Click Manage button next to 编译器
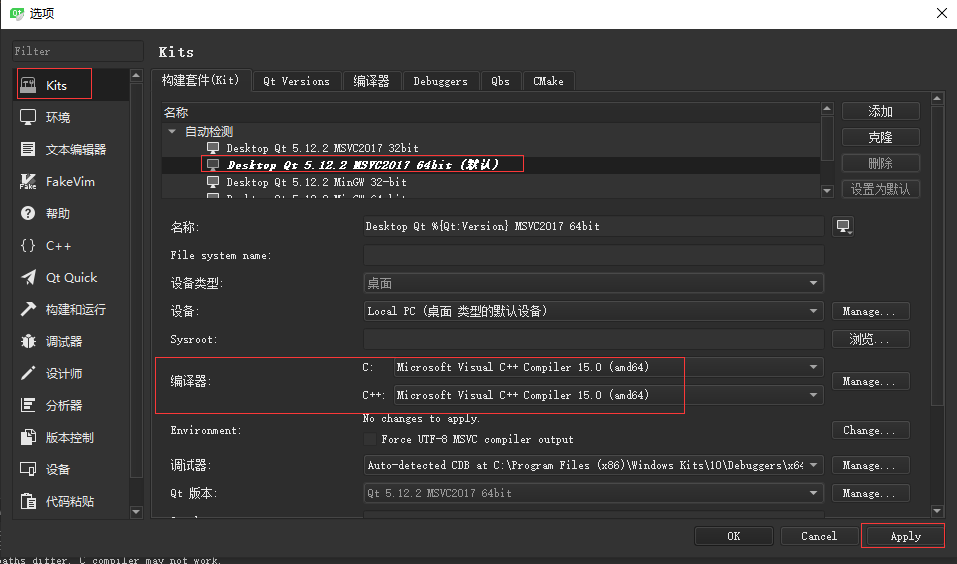The image size is (957, 564). tap(870, 381)
